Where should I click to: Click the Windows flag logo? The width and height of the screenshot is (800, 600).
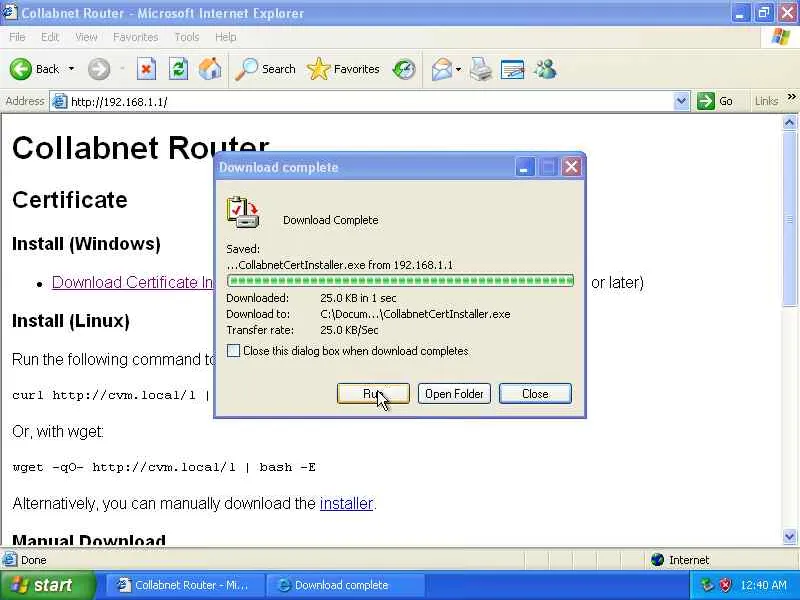pyautogui.click(x=781, y=37)
